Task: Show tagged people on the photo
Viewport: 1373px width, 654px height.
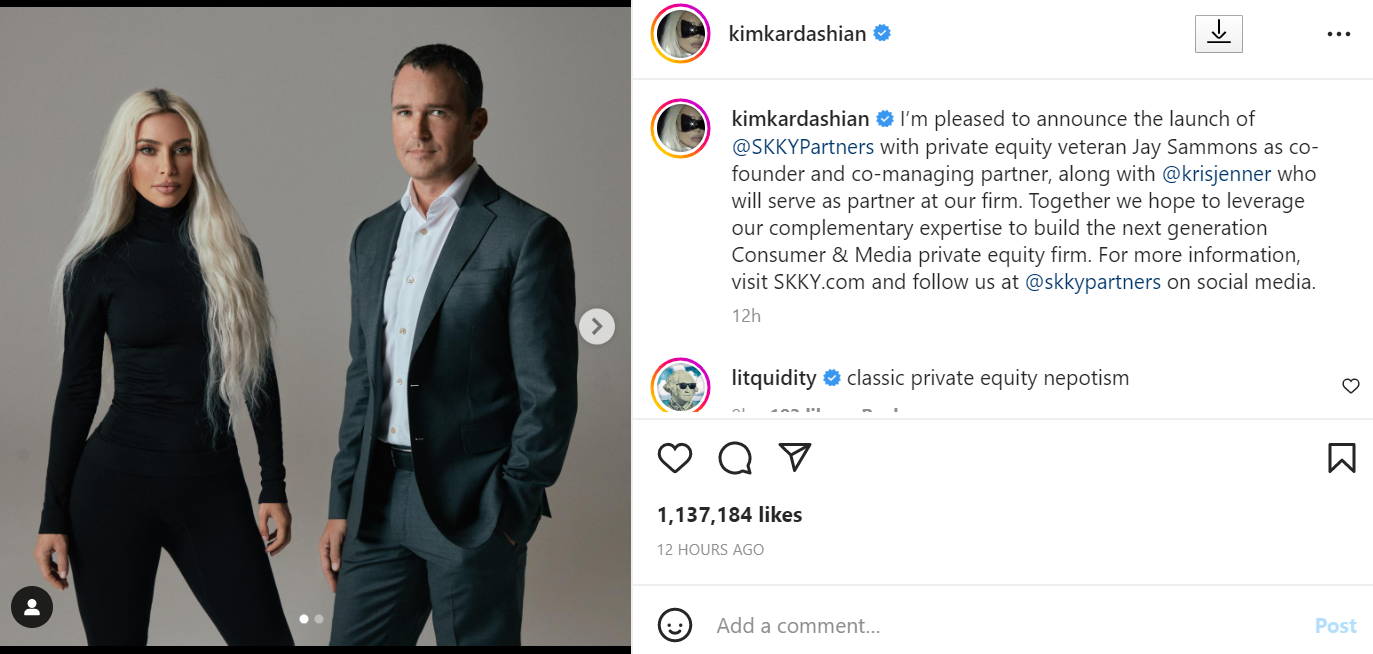Action: click(x=32, y=606)
